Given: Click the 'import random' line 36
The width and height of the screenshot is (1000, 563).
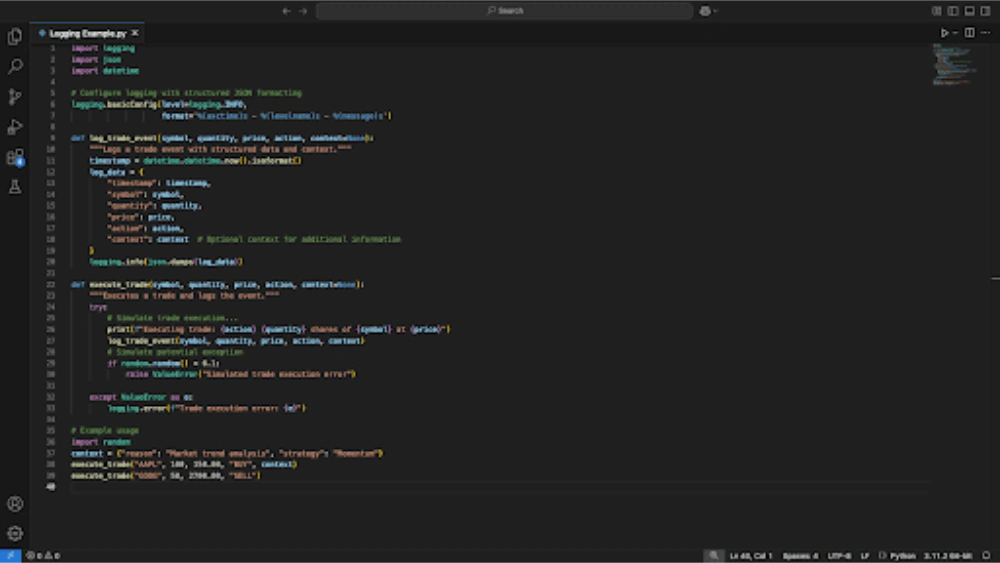Looking at the screenshot, I should point(101,442).
